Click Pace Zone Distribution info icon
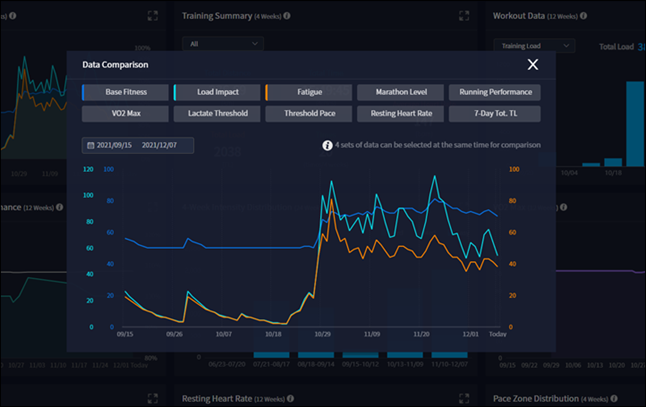The height and width of the screenshot is (407, 646). [614, 398]
